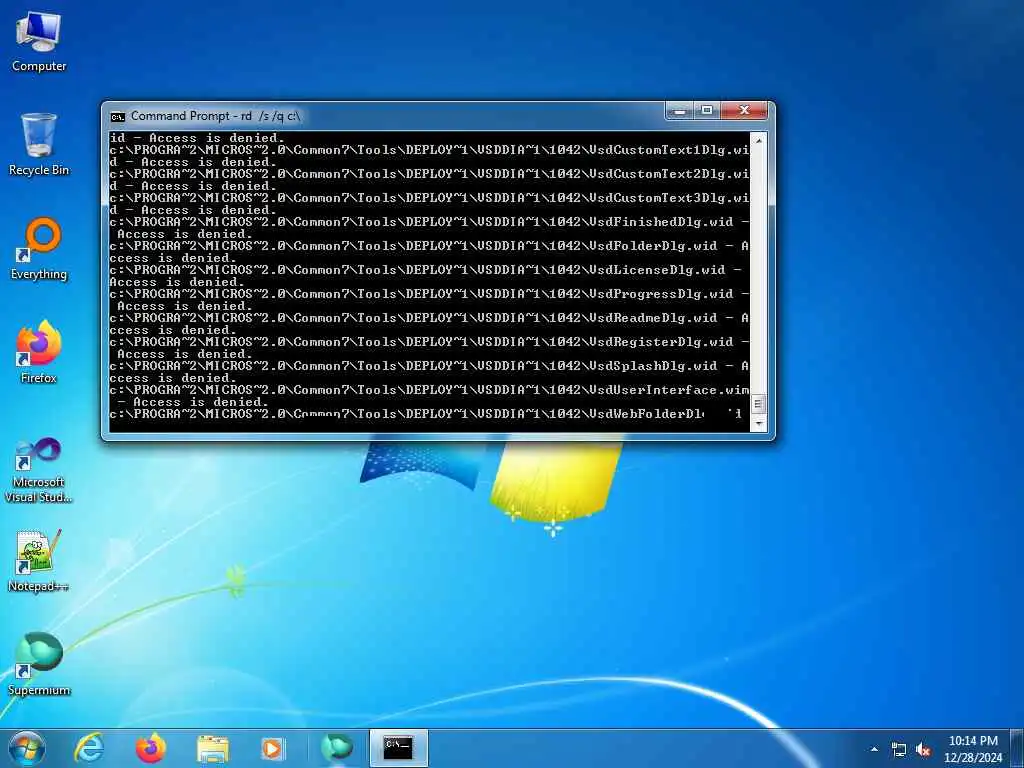Close the Command Prompt window

coord(744,110)
